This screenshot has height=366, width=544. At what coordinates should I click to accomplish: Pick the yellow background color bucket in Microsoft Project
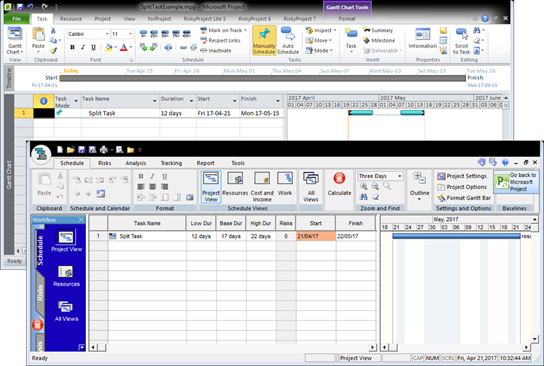[x=109, y=47]
